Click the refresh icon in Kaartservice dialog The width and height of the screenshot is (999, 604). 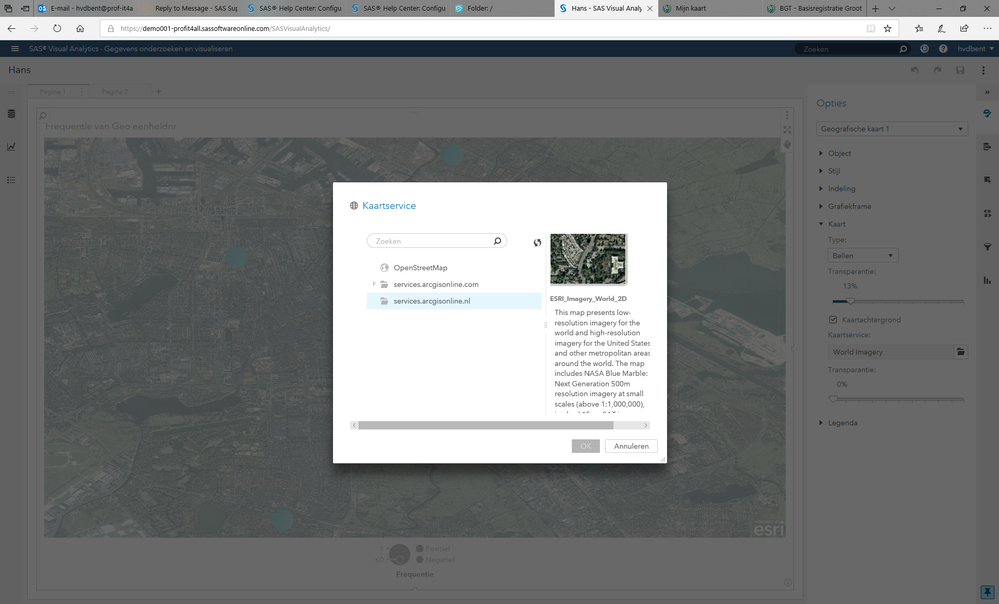(537, 242)
